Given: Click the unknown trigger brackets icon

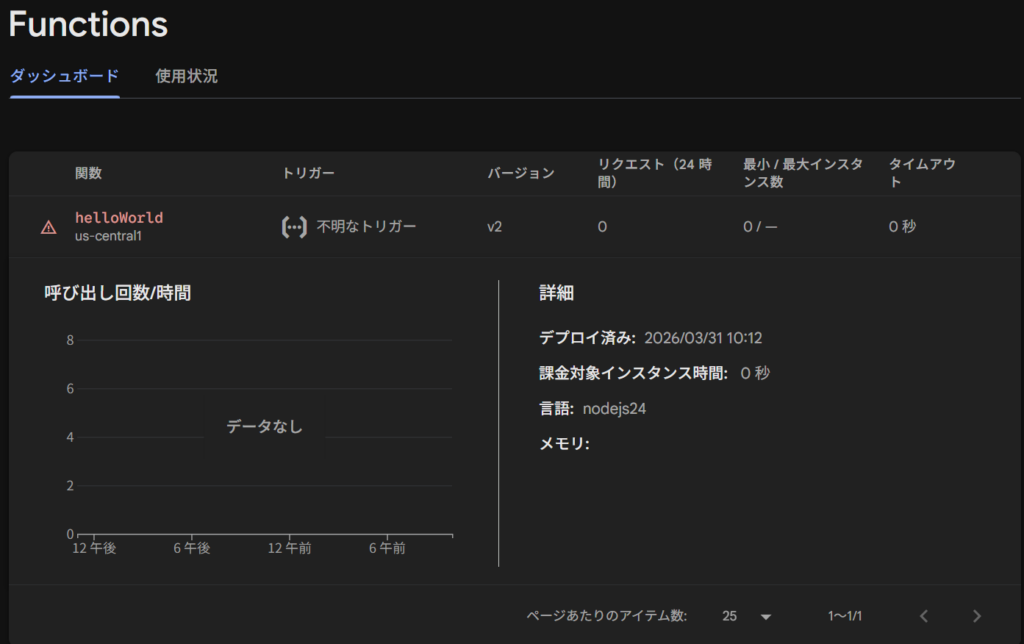Looking at the screenshot, I should pos(293,227).
